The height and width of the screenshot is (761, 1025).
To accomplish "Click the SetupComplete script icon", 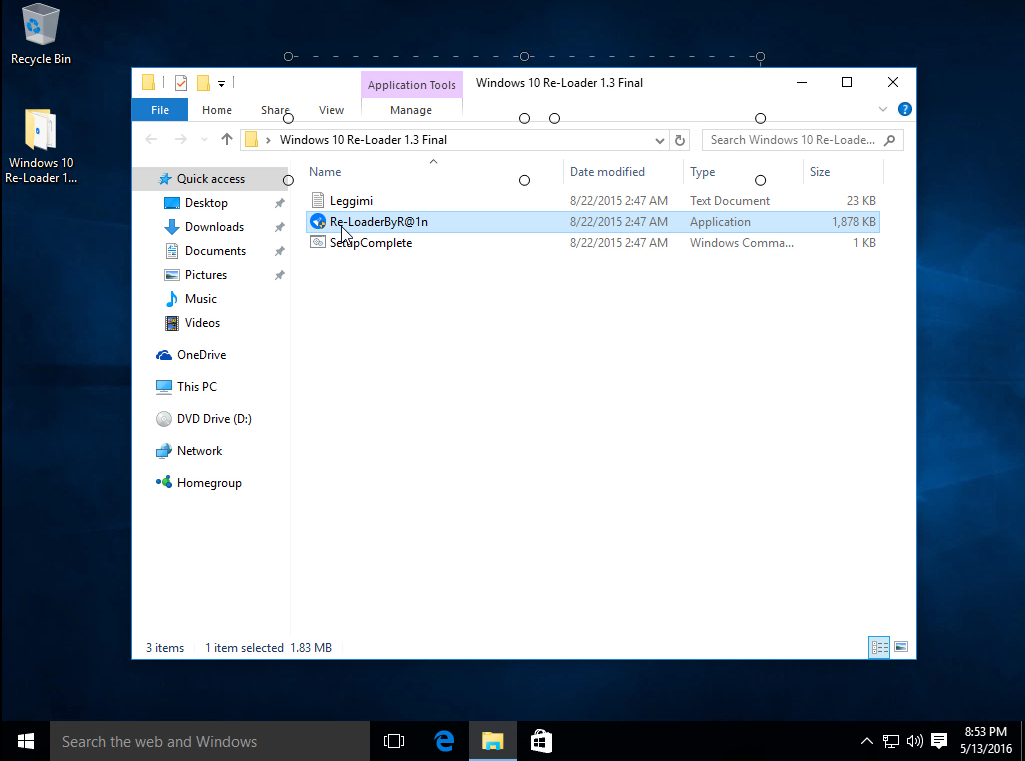I will [x=318, y=243].
